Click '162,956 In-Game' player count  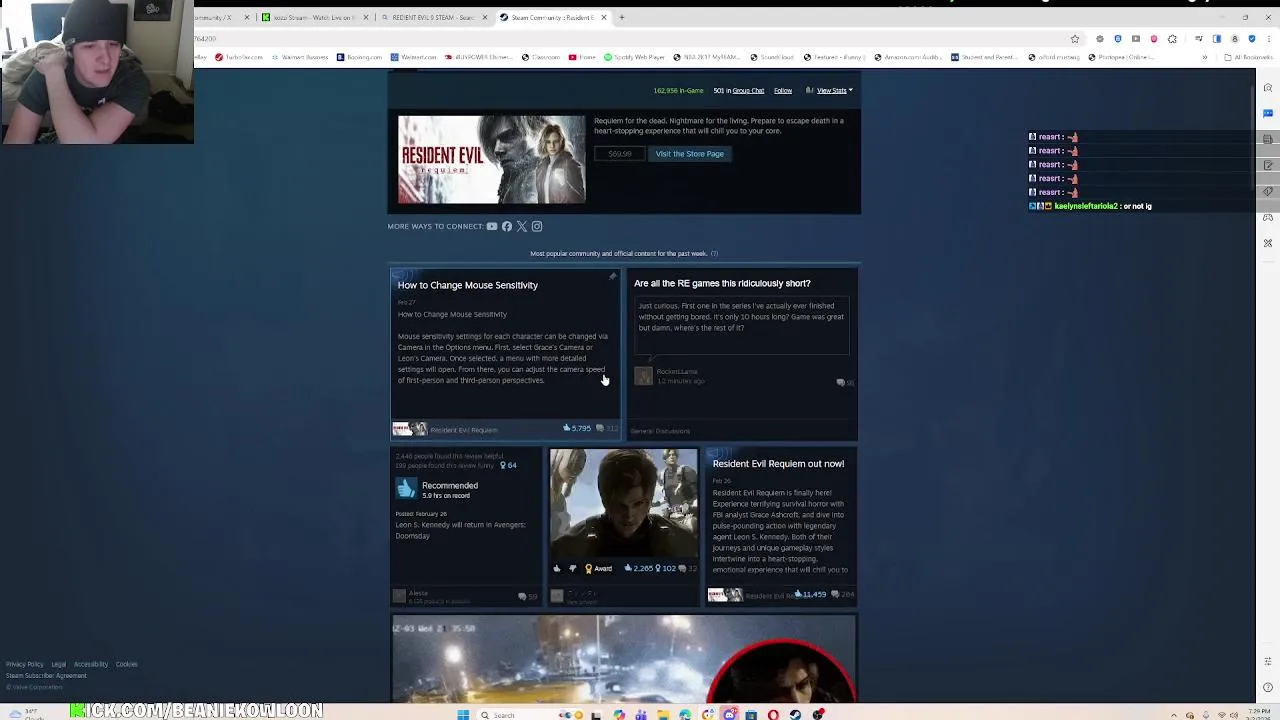(678, 91)
